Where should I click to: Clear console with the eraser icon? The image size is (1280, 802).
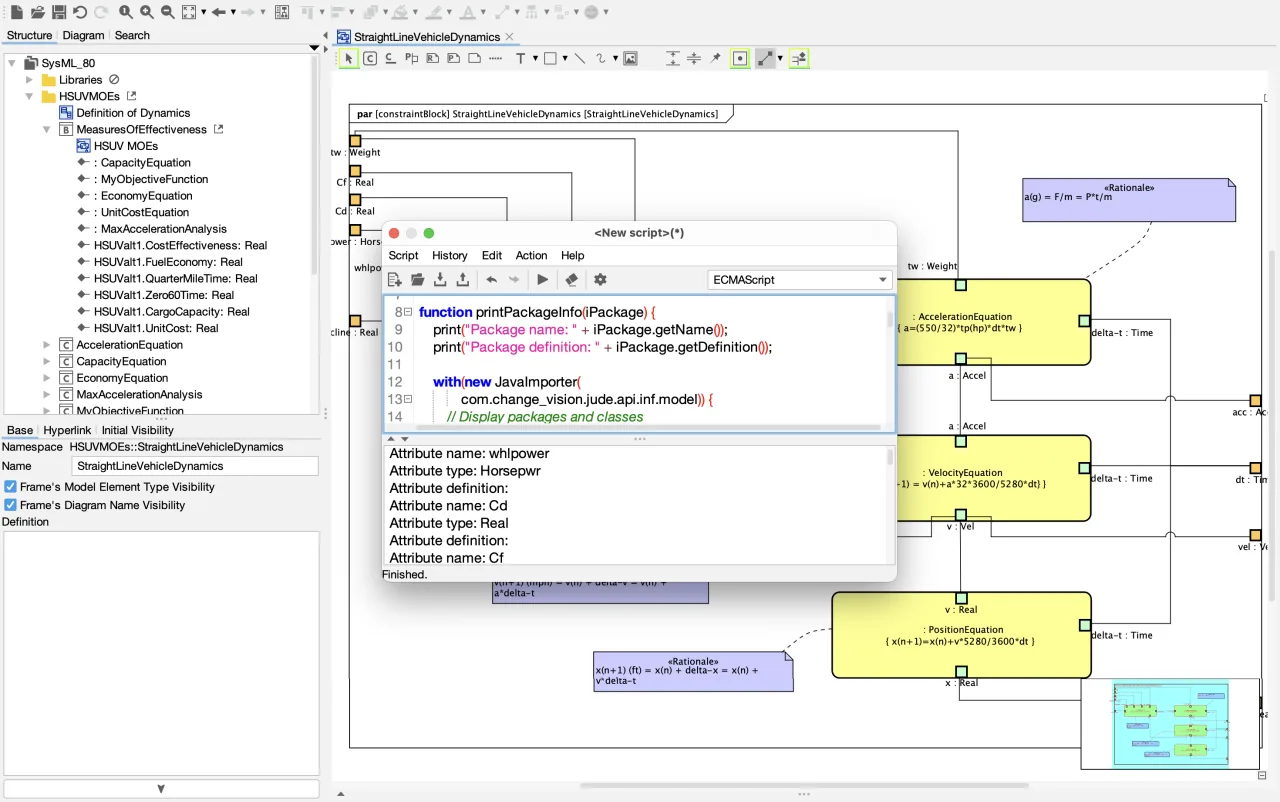[571, 280]
